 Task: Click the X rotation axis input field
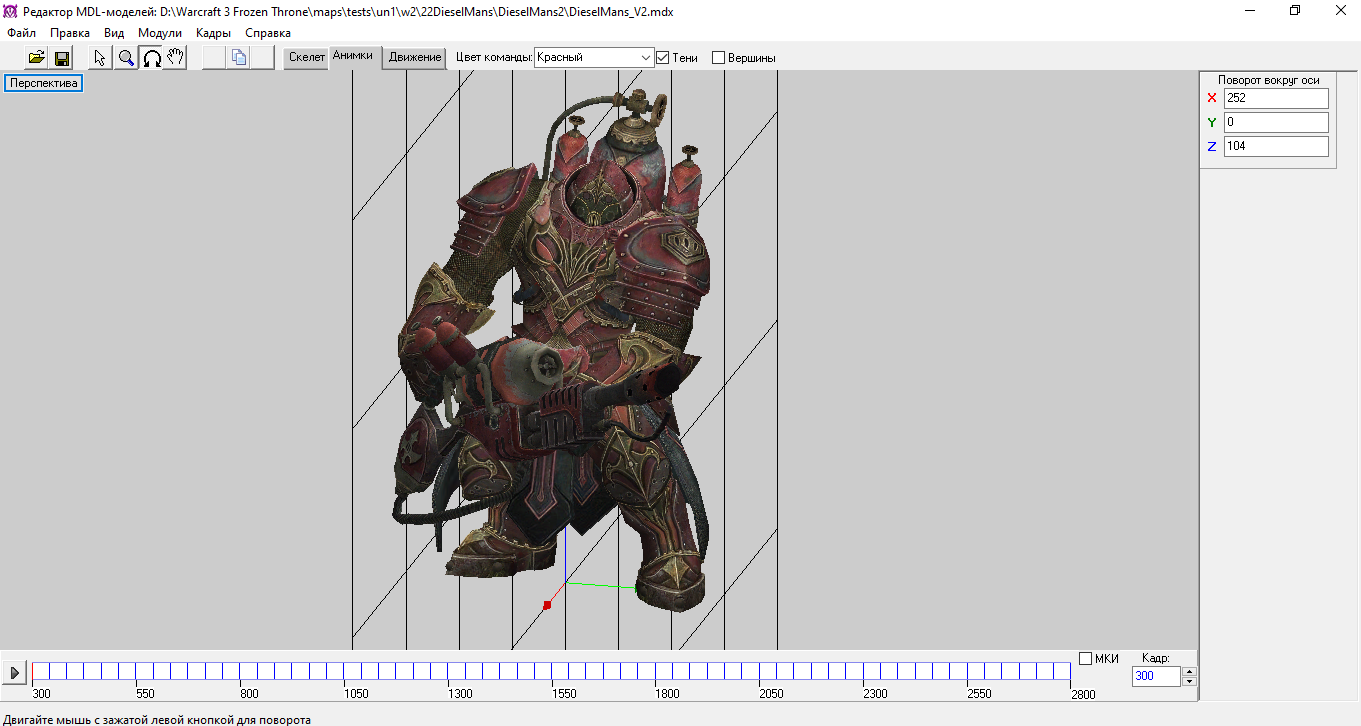(1275, 98)
